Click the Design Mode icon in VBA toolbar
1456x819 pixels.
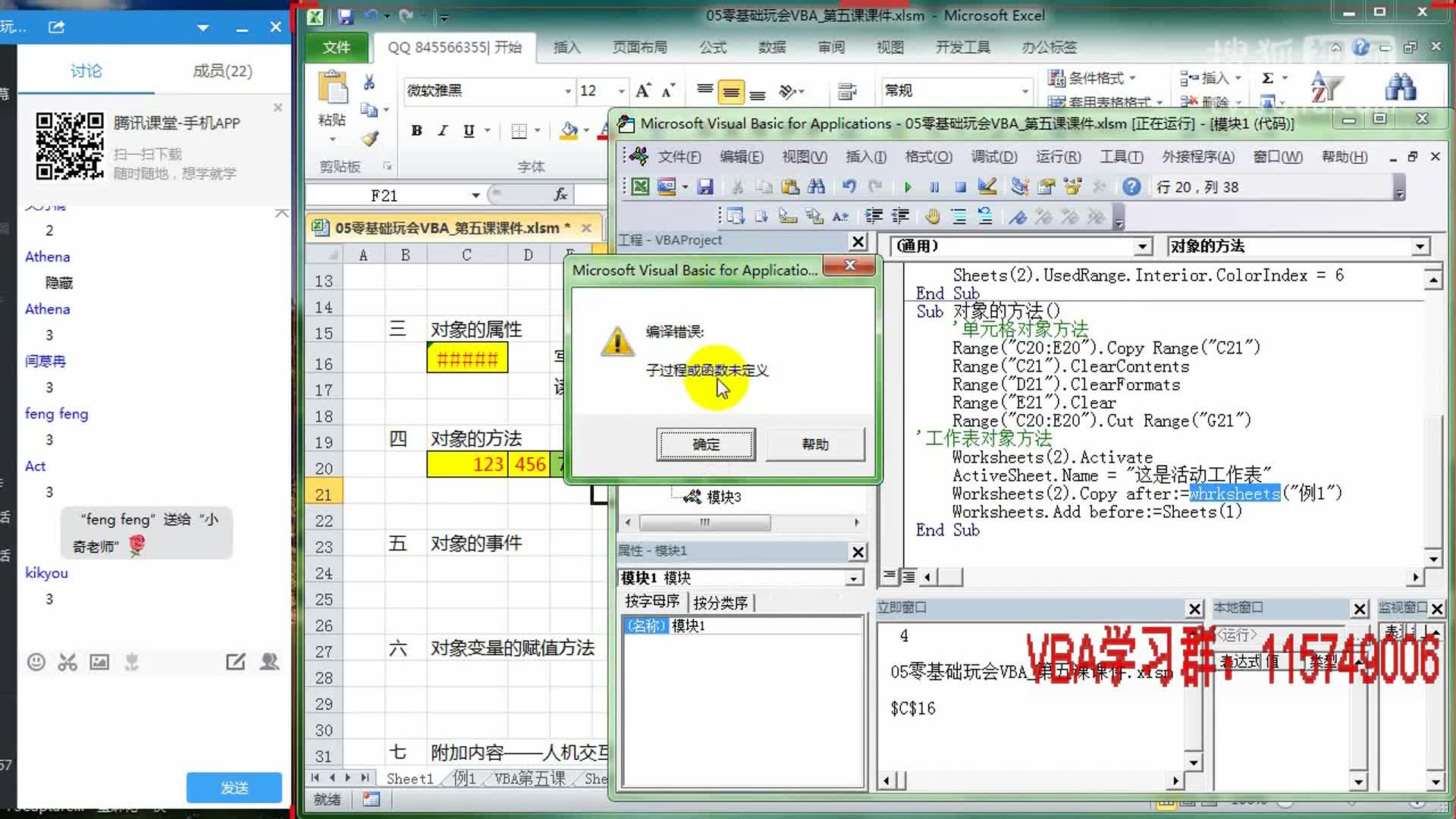pos(987,187)
